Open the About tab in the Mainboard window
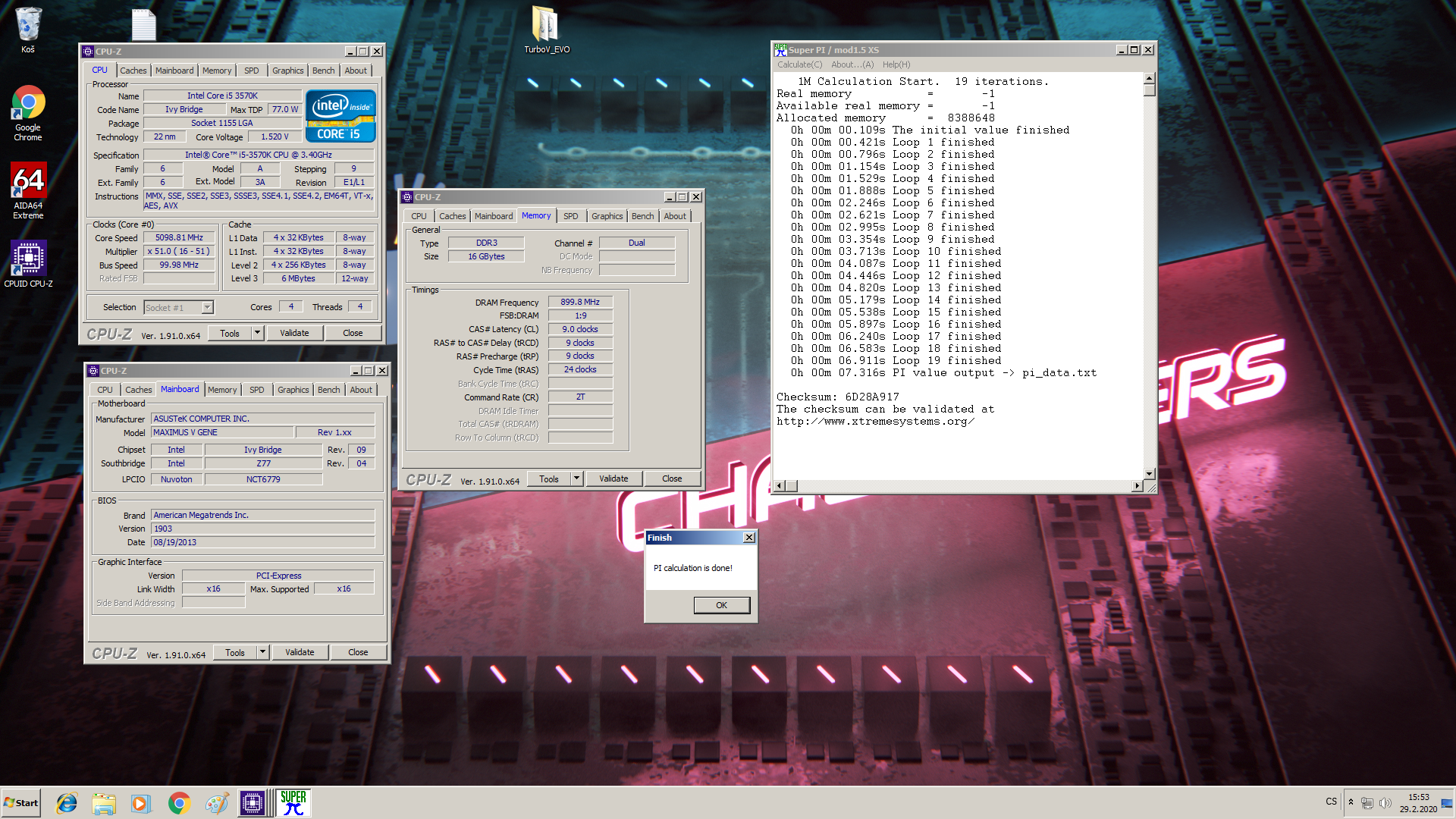This screenshot has width=1456, height=819. [x=361, y=390]
